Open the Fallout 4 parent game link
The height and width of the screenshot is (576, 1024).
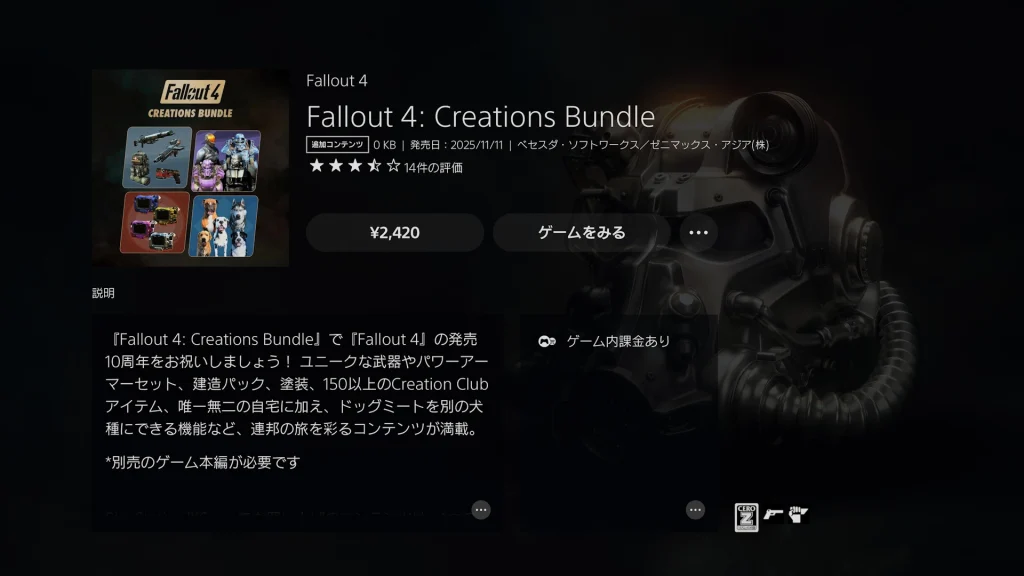[337, 80]
